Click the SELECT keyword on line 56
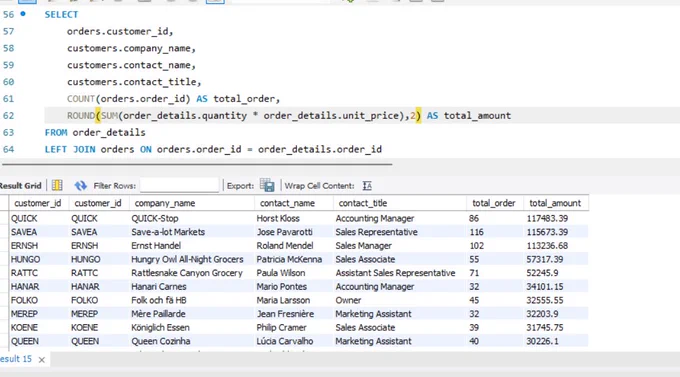 pyautogui.click(x=61, y=14)
